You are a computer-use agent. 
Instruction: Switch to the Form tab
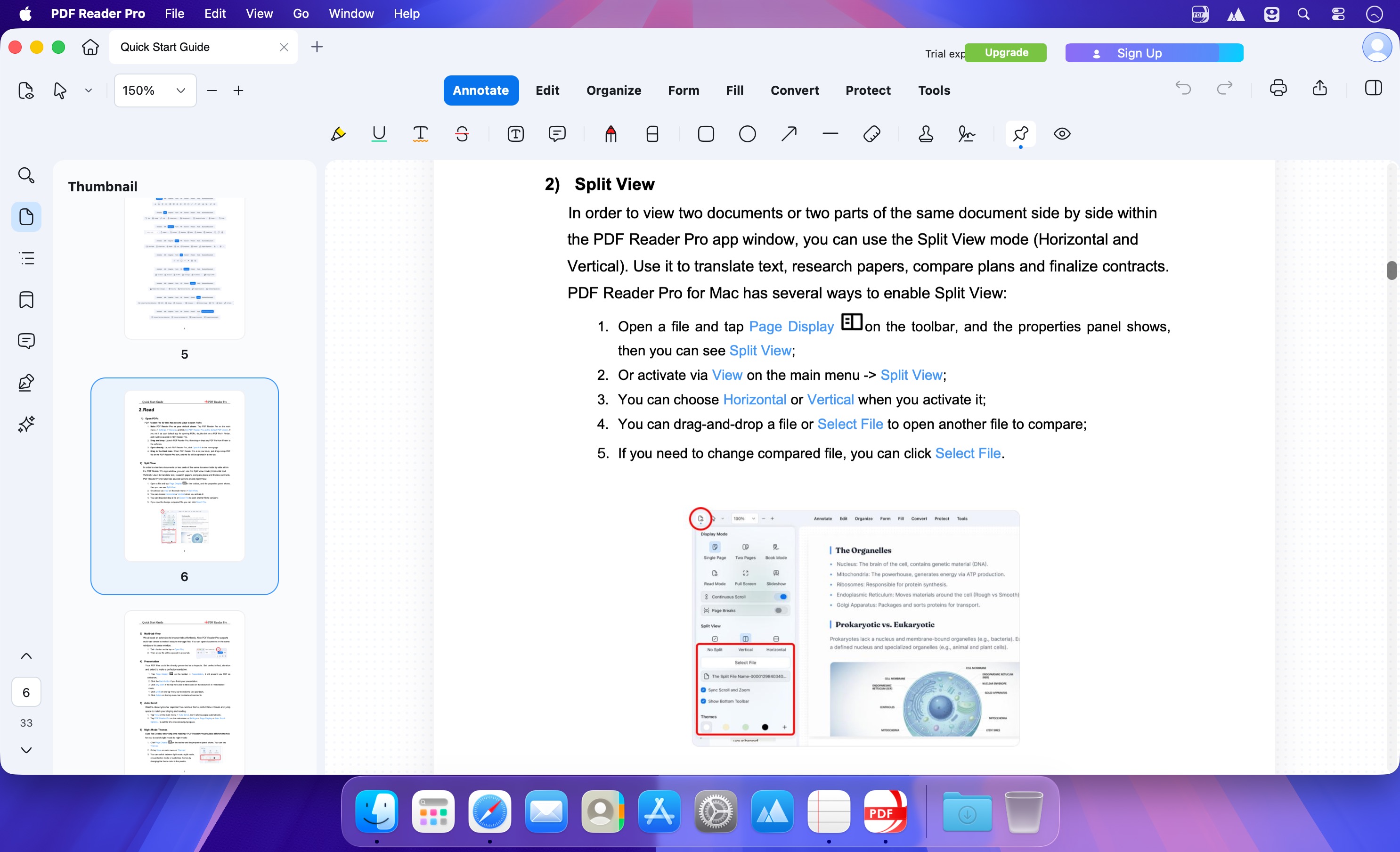click(684, 90)
